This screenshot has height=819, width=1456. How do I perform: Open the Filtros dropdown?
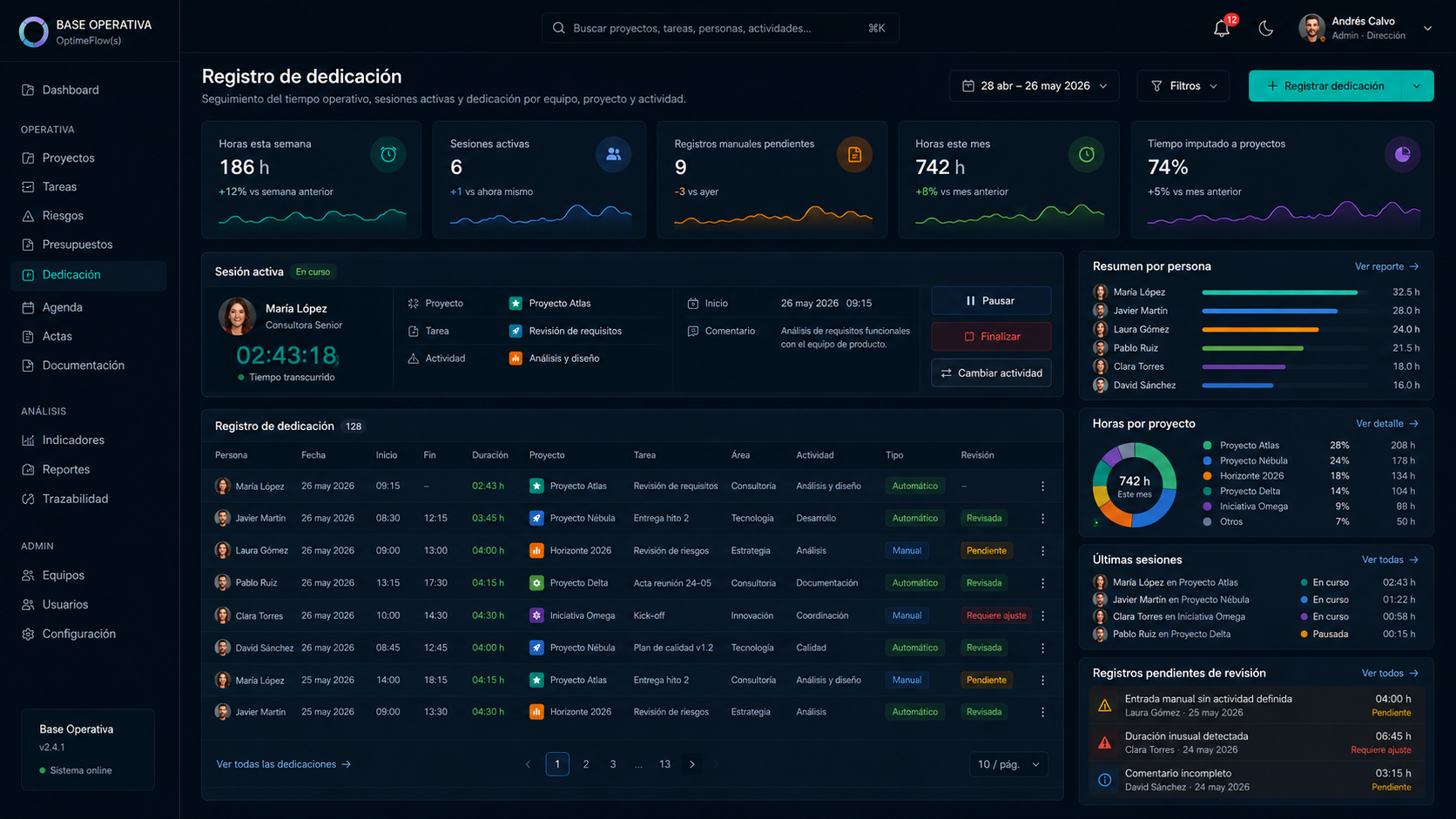pos(1183,85)
